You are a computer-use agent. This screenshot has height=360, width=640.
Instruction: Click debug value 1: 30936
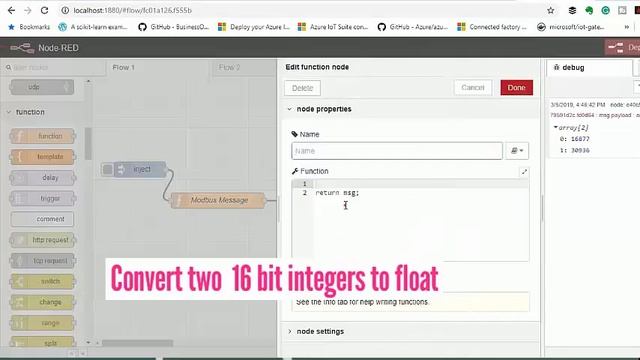[575, 150]
